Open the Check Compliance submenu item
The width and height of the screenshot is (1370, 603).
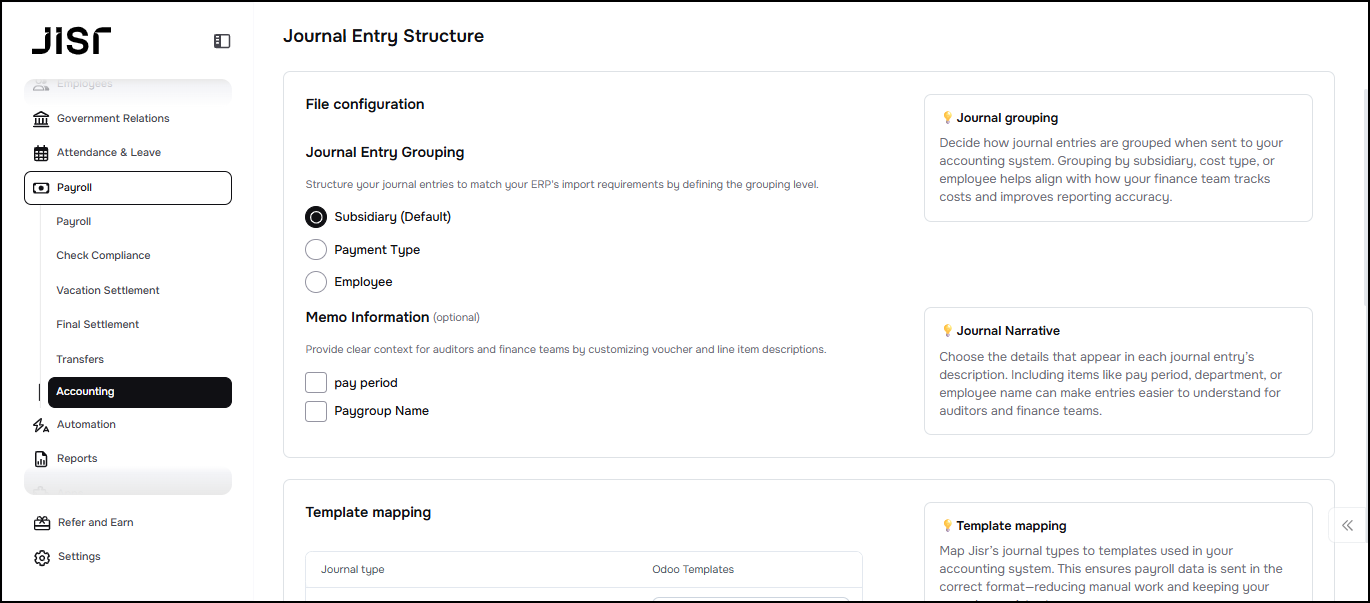click(103, 256)
